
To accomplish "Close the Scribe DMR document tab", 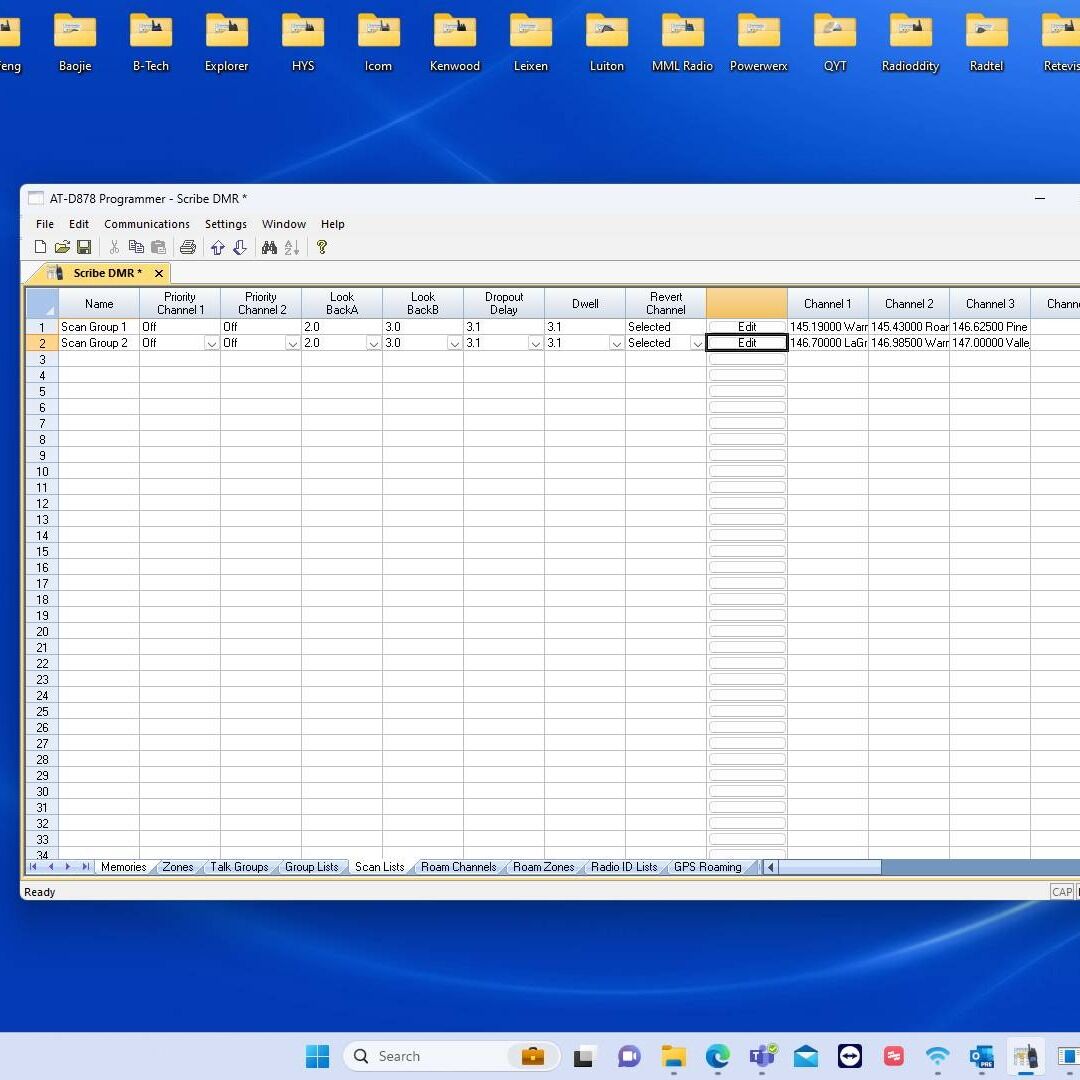I will point(159,273).
